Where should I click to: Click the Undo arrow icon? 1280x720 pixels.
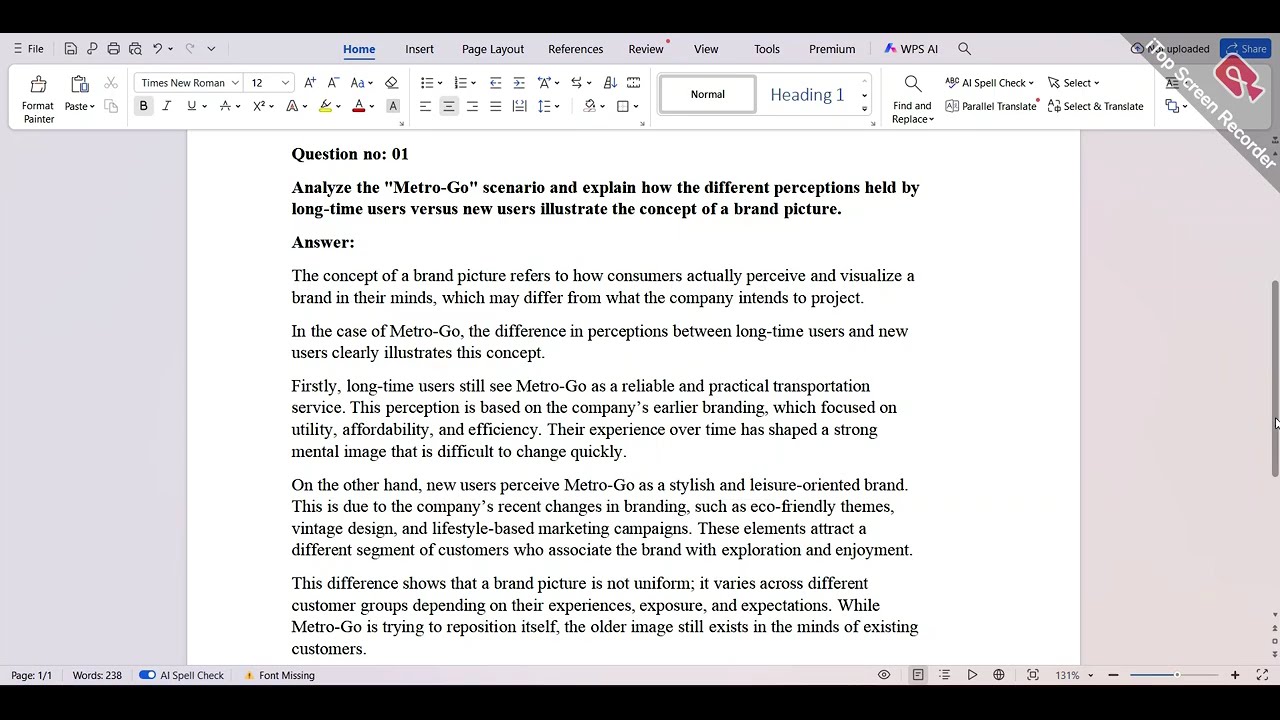click(157, 48)
